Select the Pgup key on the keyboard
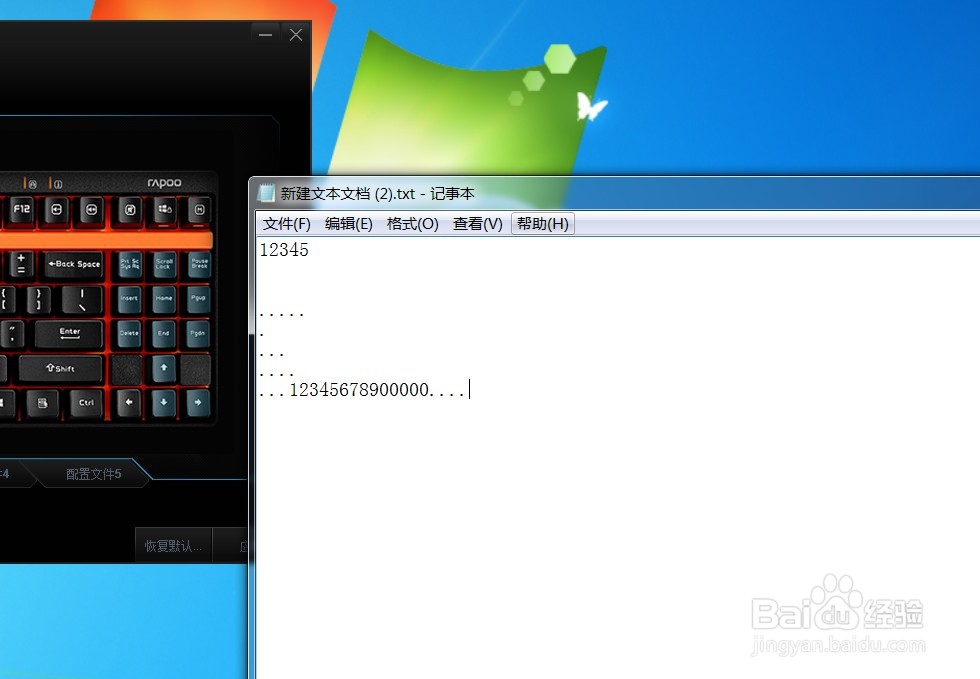Viewport: 980px width, 679px height. (199, 299)
